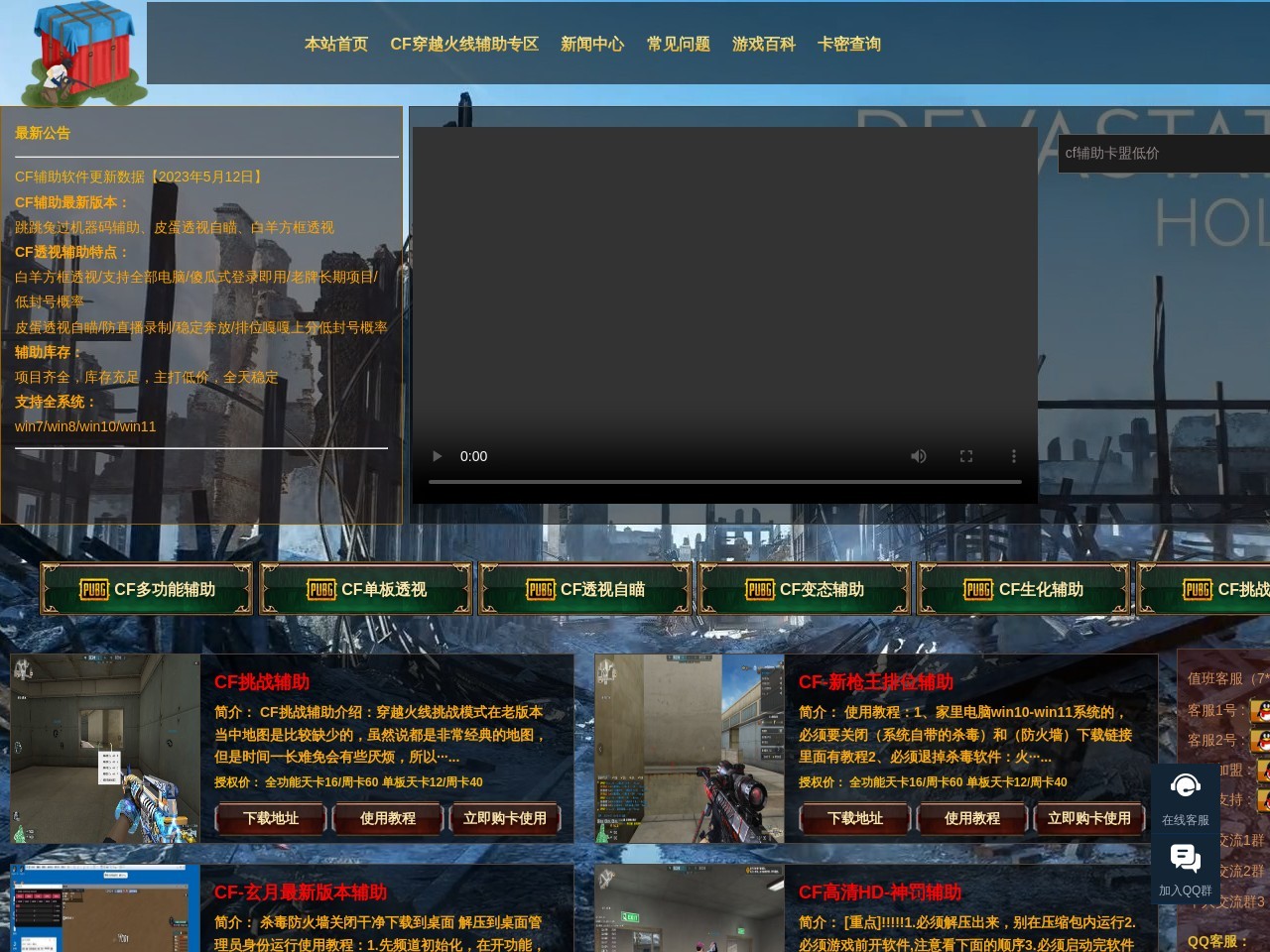Screen dimensions: 1270x952
Task: Click the CF高清HD-神罚辅助 screenshot thumbnail
Action: point(690,908)
